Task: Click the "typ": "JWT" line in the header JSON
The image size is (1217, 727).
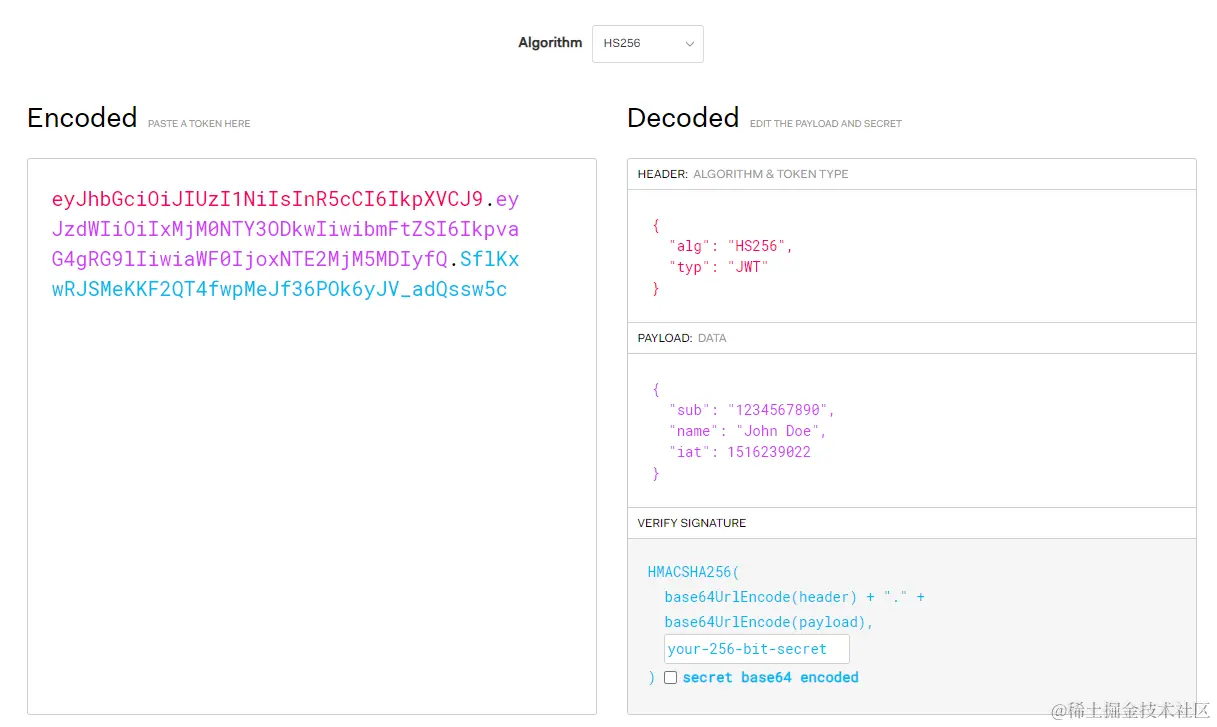Action: [718, 267]
